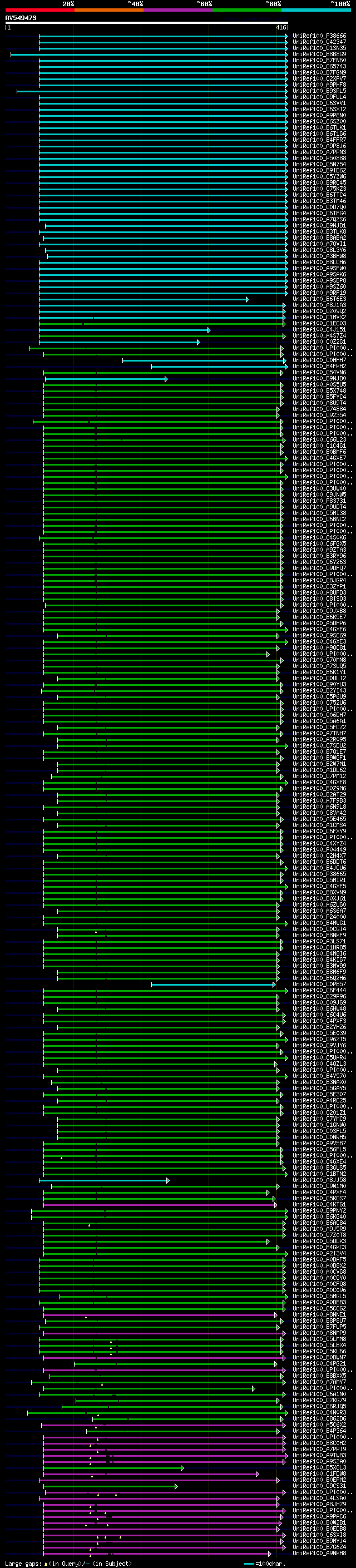The height and width of the screenshot is (1568, 356).
Task: Click the cyan =100char. scale legend
Action: (264, 1564)
